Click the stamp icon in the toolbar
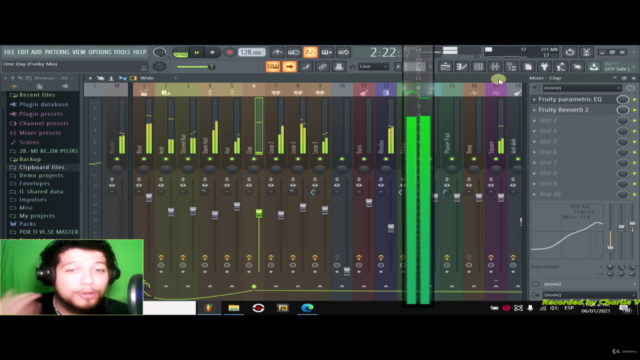Image resolution: width=640 pixels, height=360 pixels. (338, 67)
